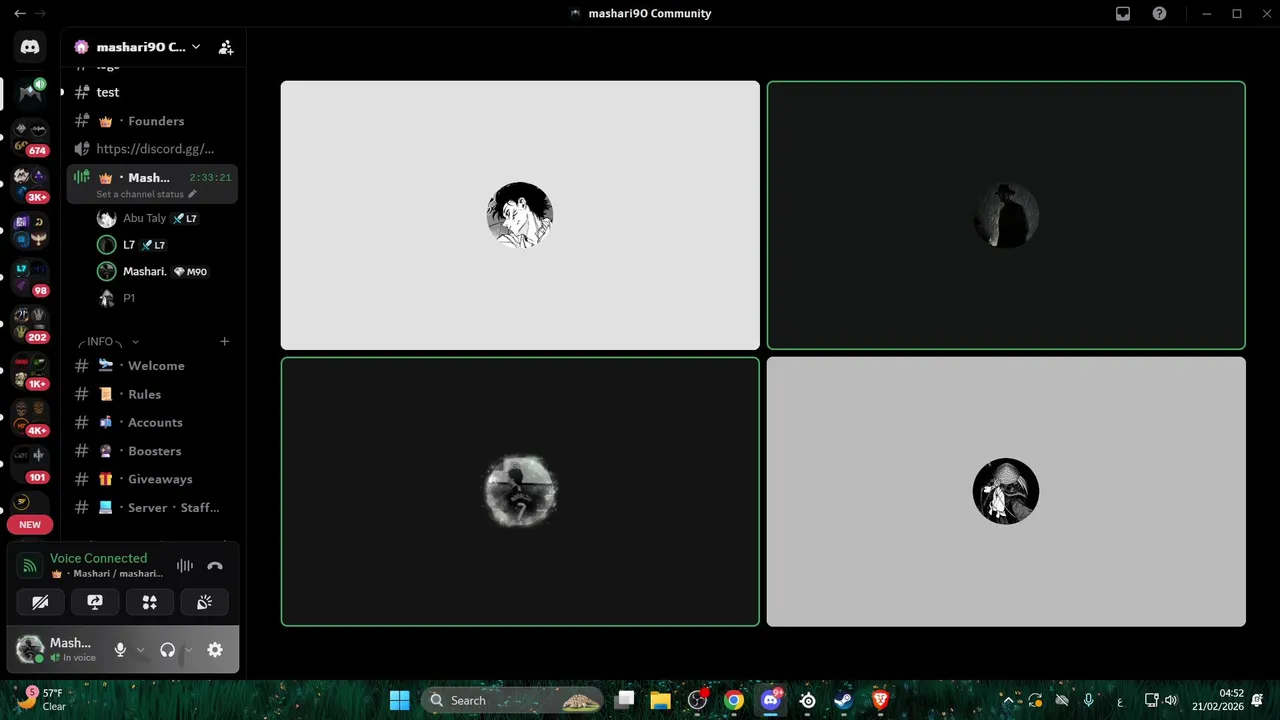The height and width of the screenshot is (720, 1280).
Task: Open output device options arrow beside headphones
Action: coord(188,650)
